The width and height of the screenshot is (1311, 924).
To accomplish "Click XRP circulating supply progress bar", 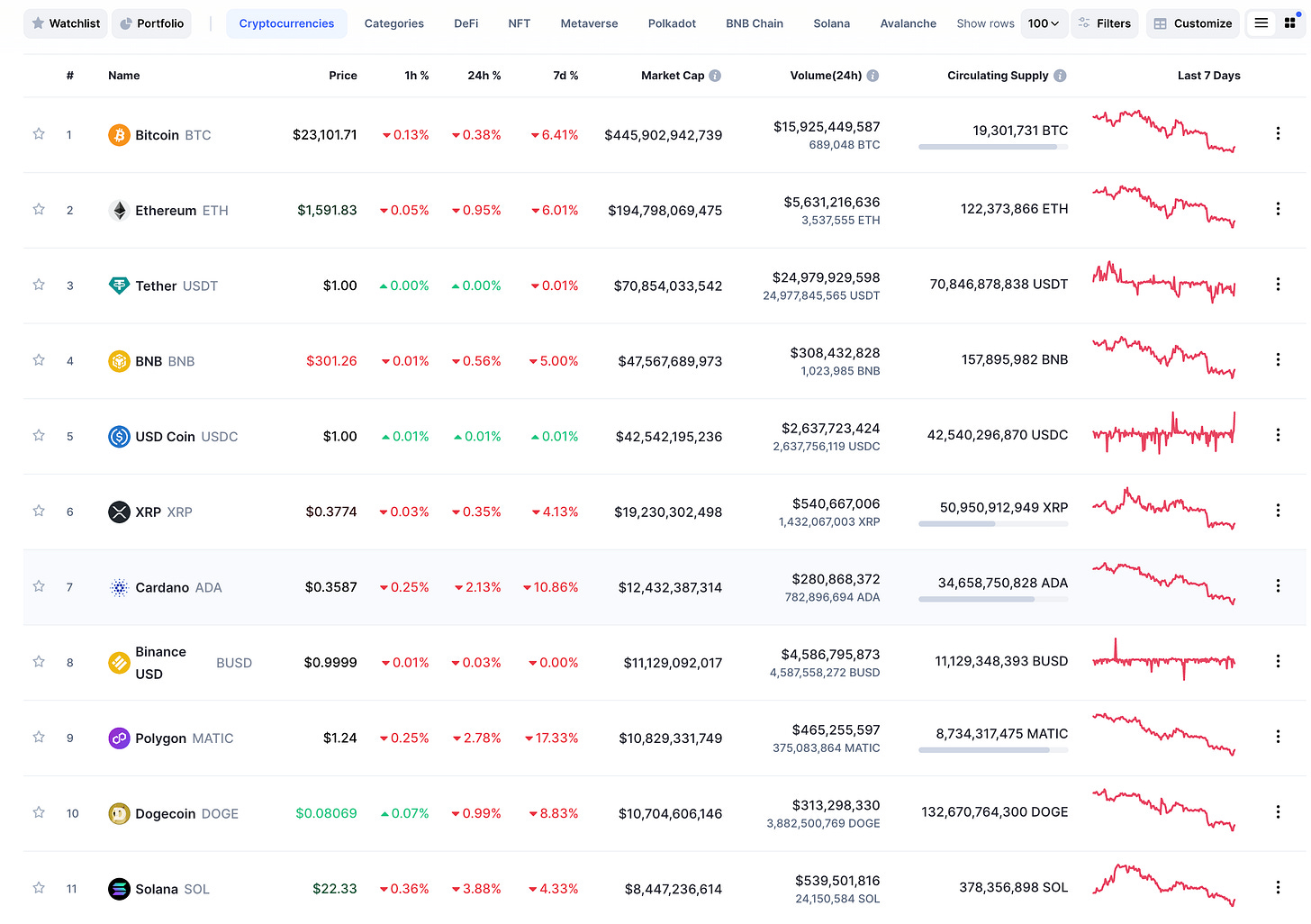I will point(993,524).
